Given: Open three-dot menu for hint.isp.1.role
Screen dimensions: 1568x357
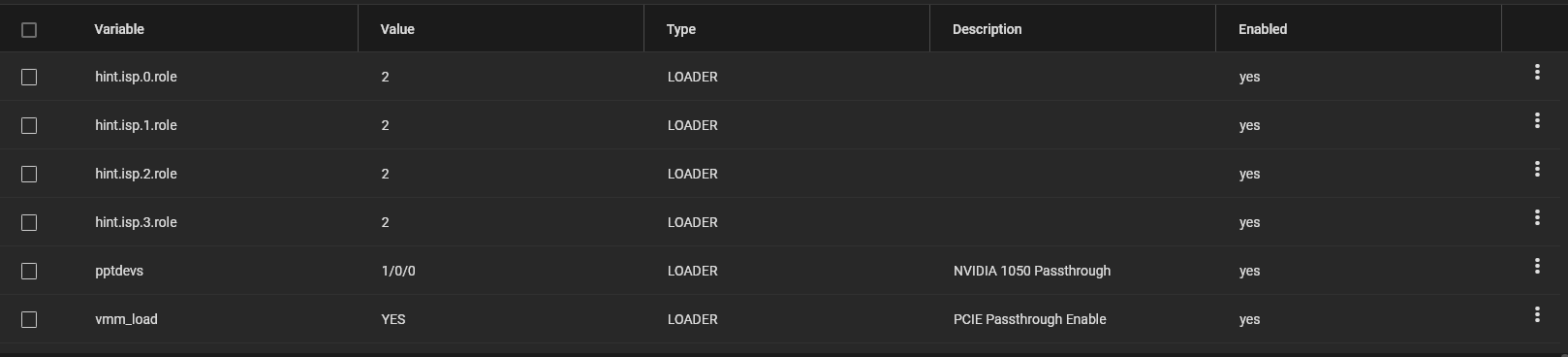Looking at the screenshot, I should tap(1537, 121).
